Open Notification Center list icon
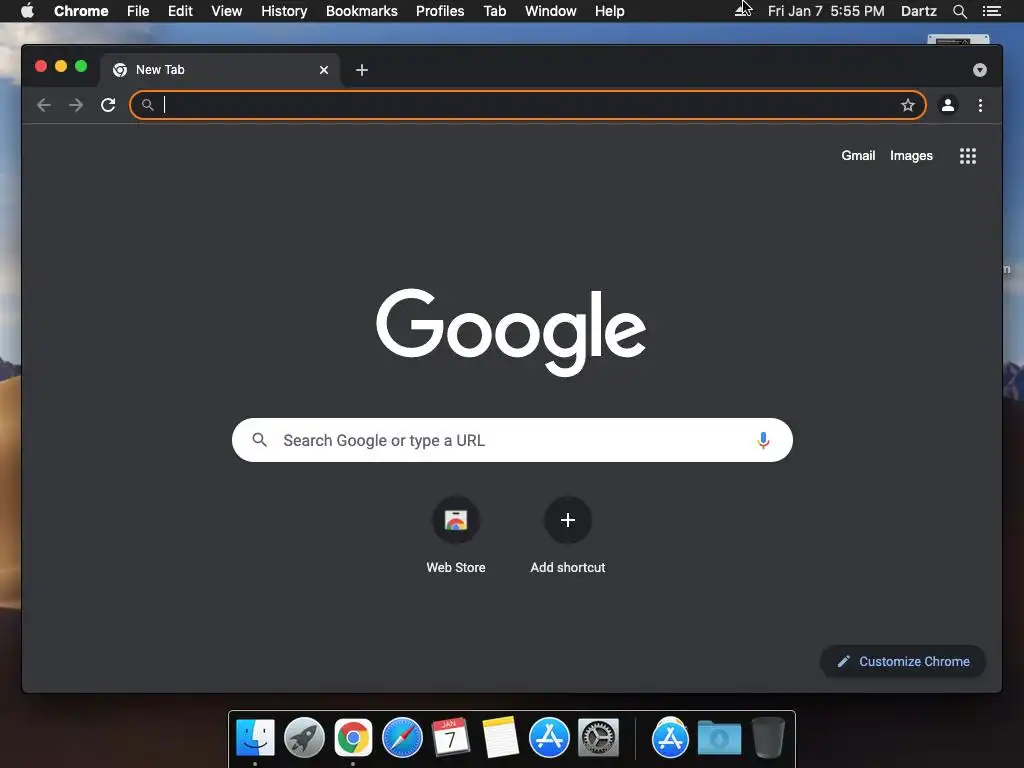This screenshot has width=1024, height=768. point(991,11)
